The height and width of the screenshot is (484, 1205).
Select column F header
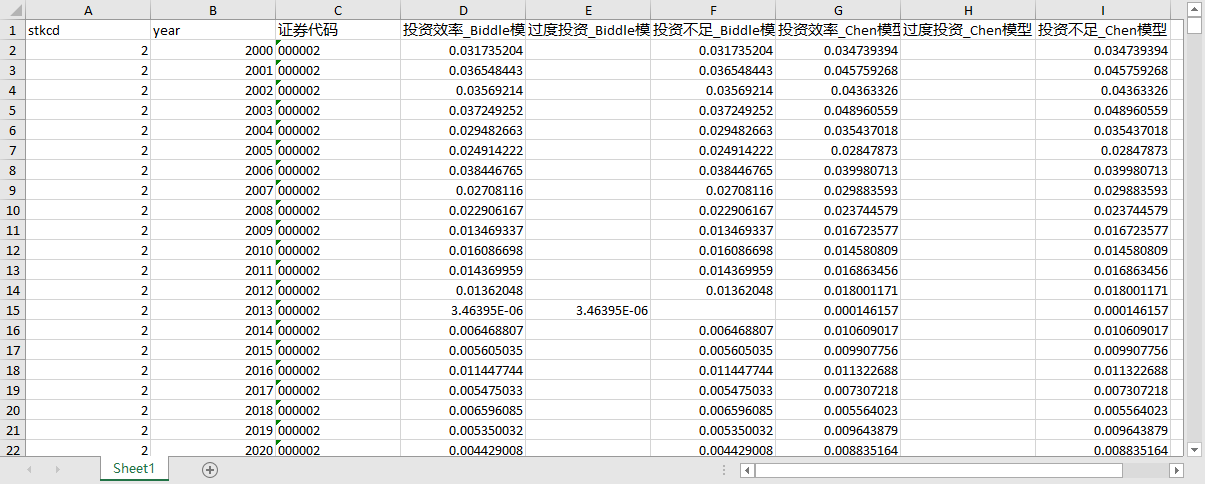[713, 9]
